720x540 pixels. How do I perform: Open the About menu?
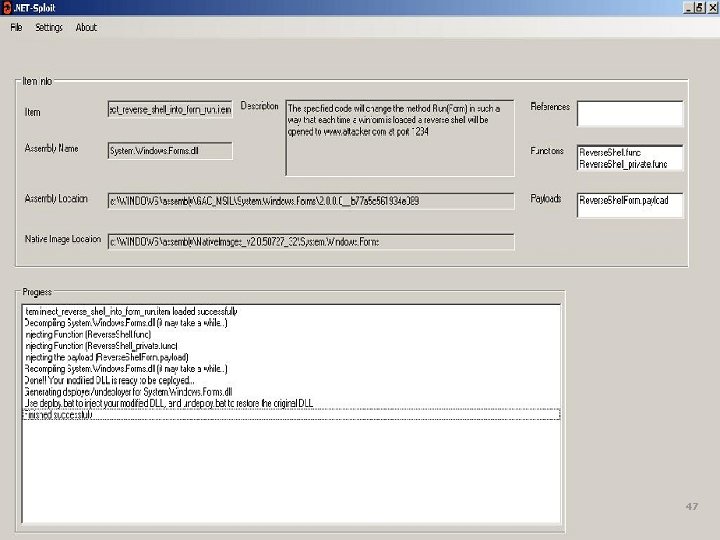pos(86,28)
